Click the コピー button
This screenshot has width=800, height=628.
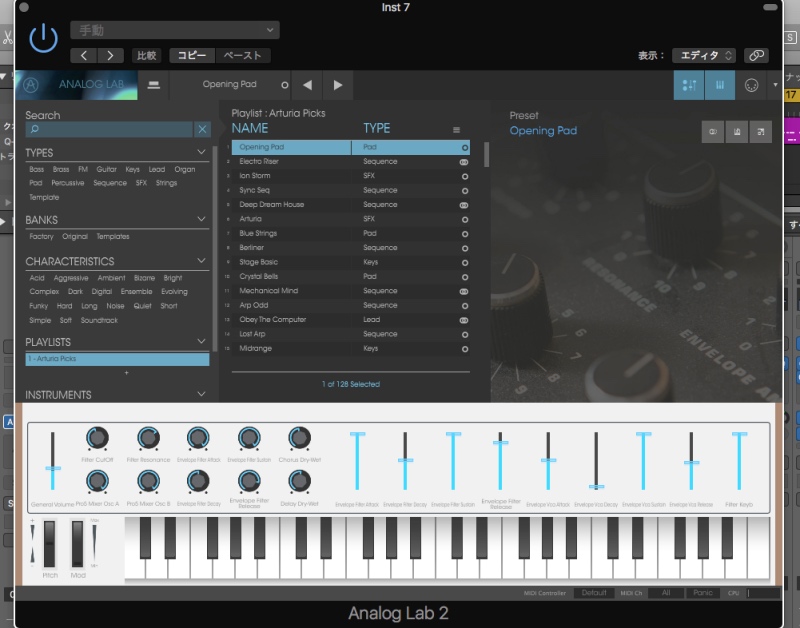[x=192, y=55]
